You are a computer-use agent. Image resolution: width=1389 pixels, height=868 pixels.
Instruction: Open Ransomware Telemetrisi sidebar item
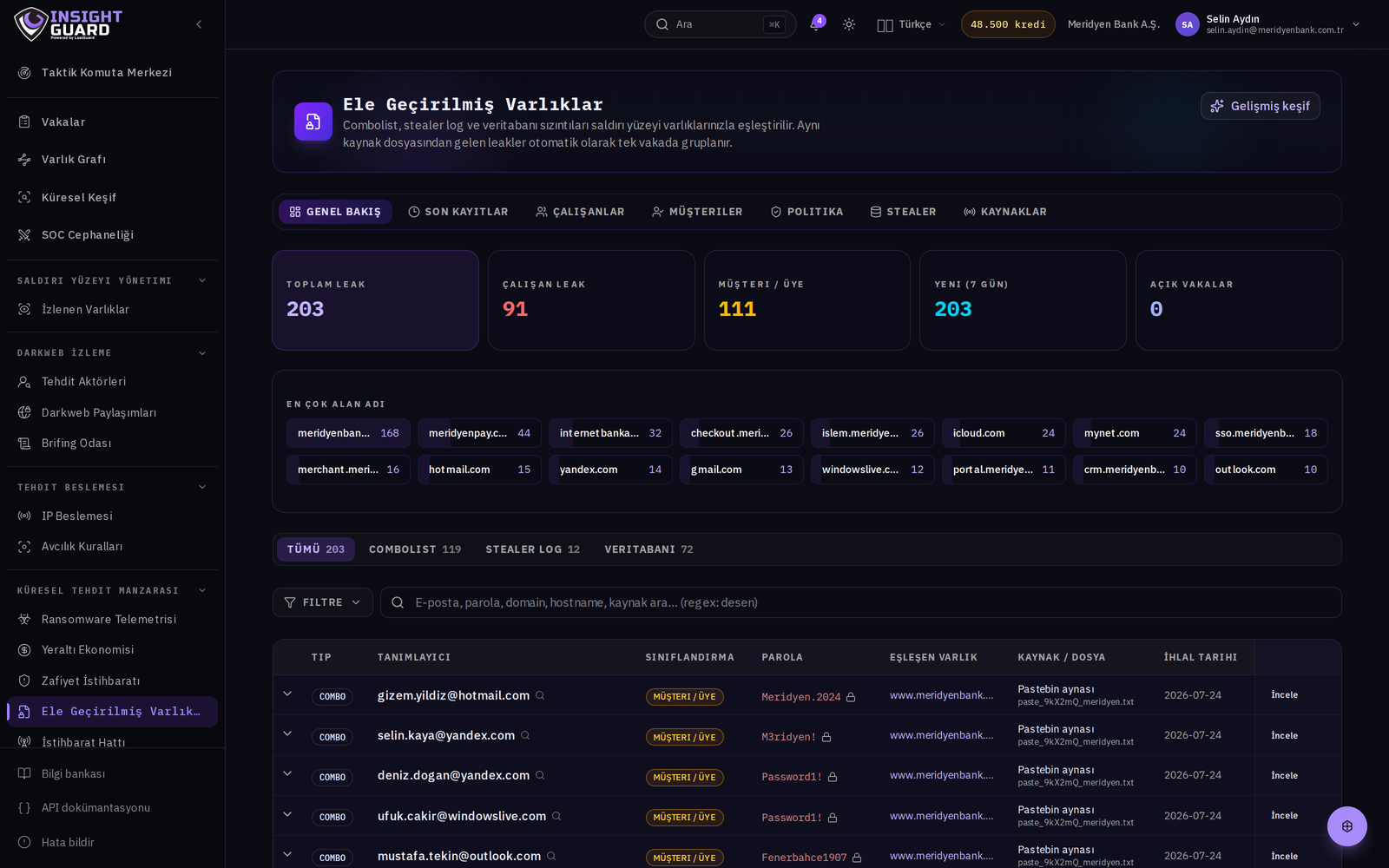pyautogui.click(x=112, y=620)
